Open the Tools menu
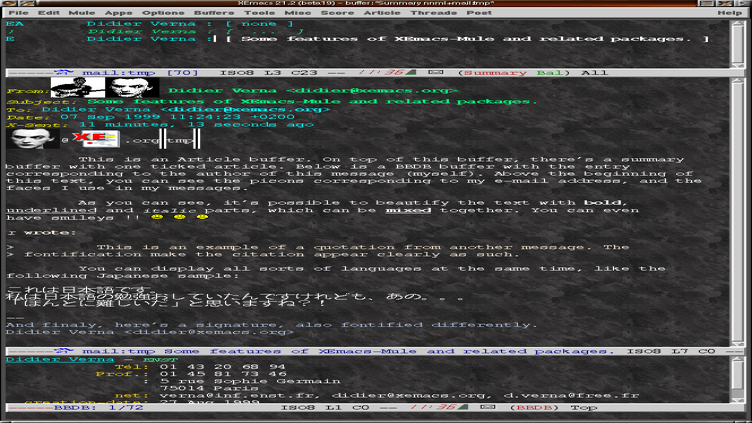This screenshot has height=423, width=752. point(259,13)
